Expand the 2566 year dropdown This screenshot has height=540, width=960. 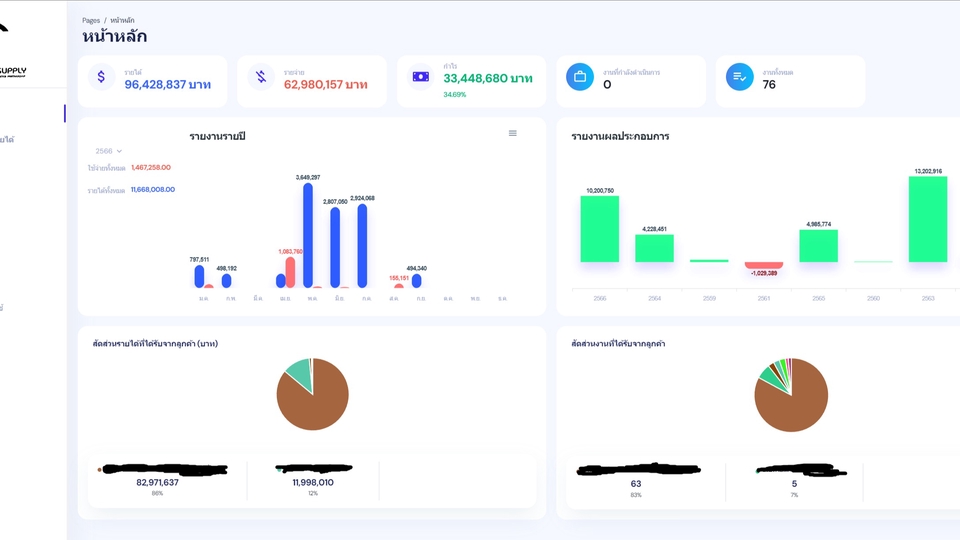(108, 151)
